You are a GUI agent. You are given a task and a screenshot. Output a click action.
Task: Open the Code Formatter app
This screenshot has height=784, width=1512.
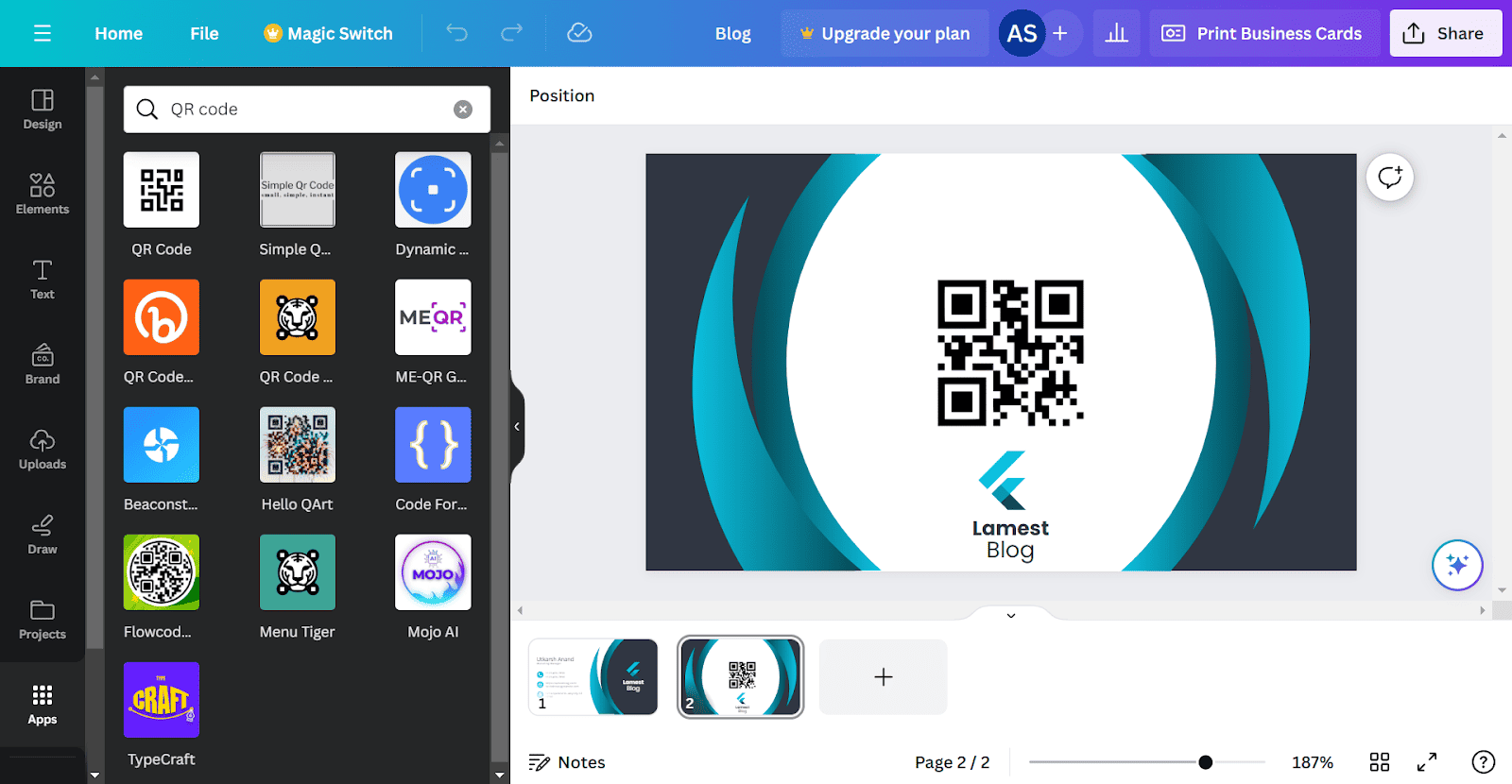coord(433,445)
